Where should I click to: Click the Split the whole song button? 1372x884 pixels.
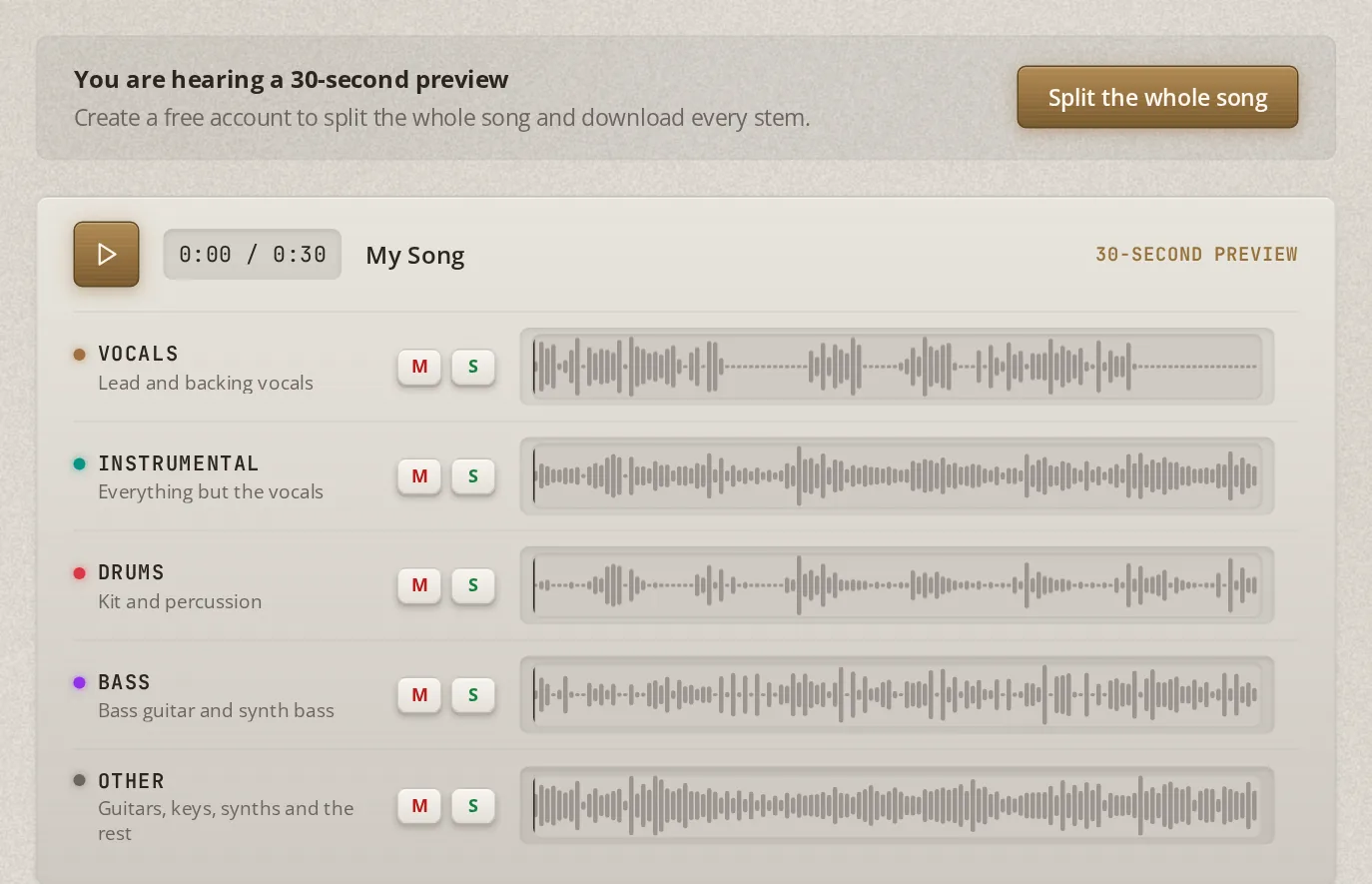click(x=1157, y=97)
